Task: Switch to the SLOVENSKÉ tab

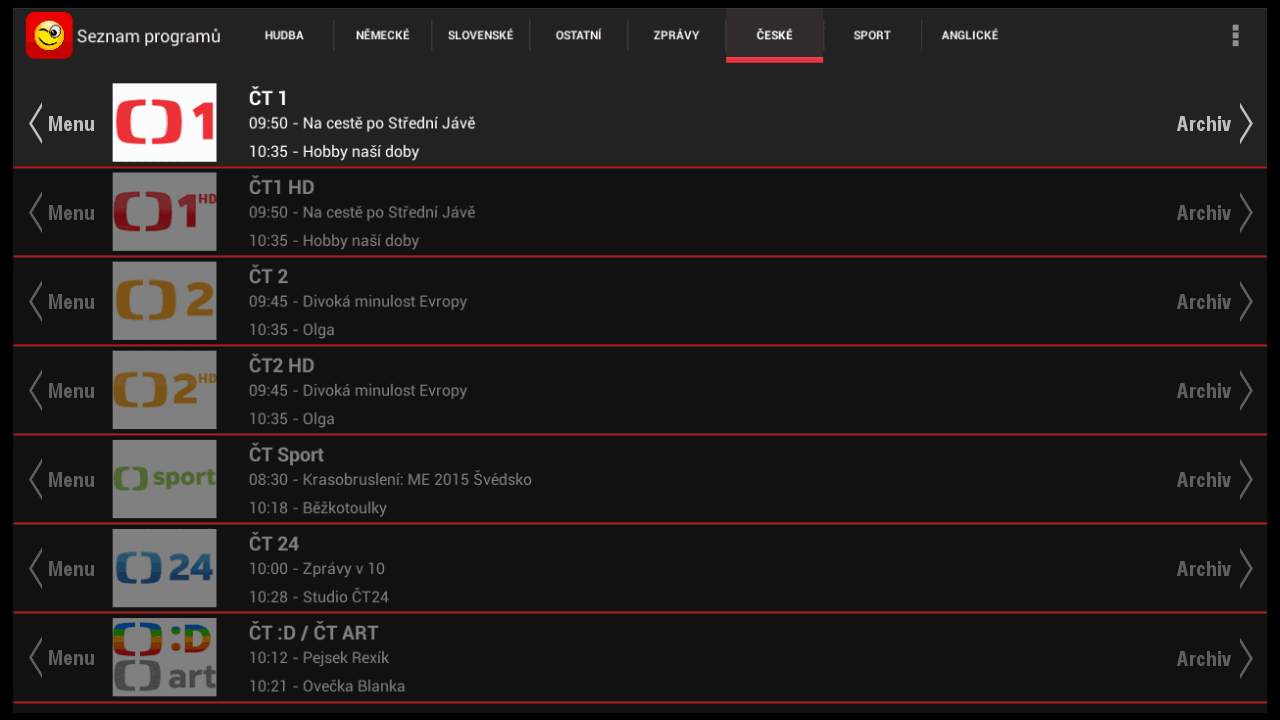Action: (480, 36)
